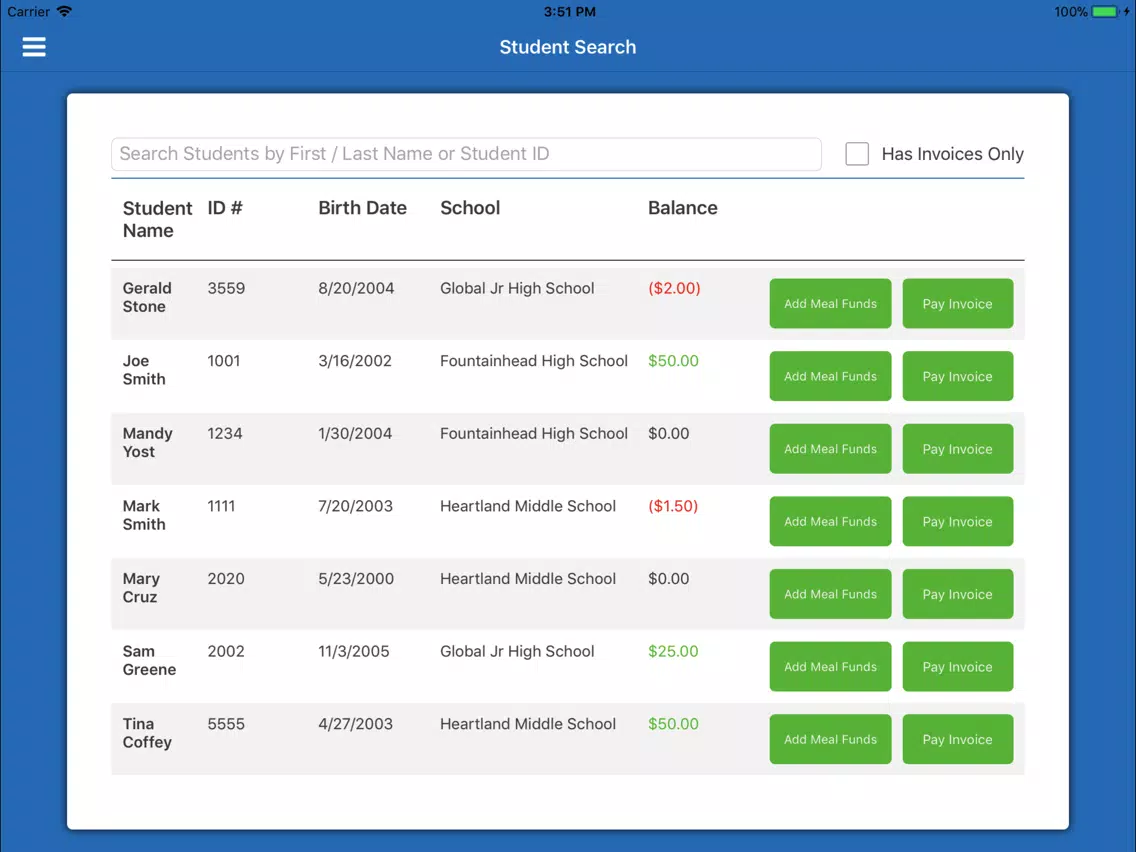Click student ID 2020
Viewport: 1136px width, 852px height.
click(x=226, y=578)
